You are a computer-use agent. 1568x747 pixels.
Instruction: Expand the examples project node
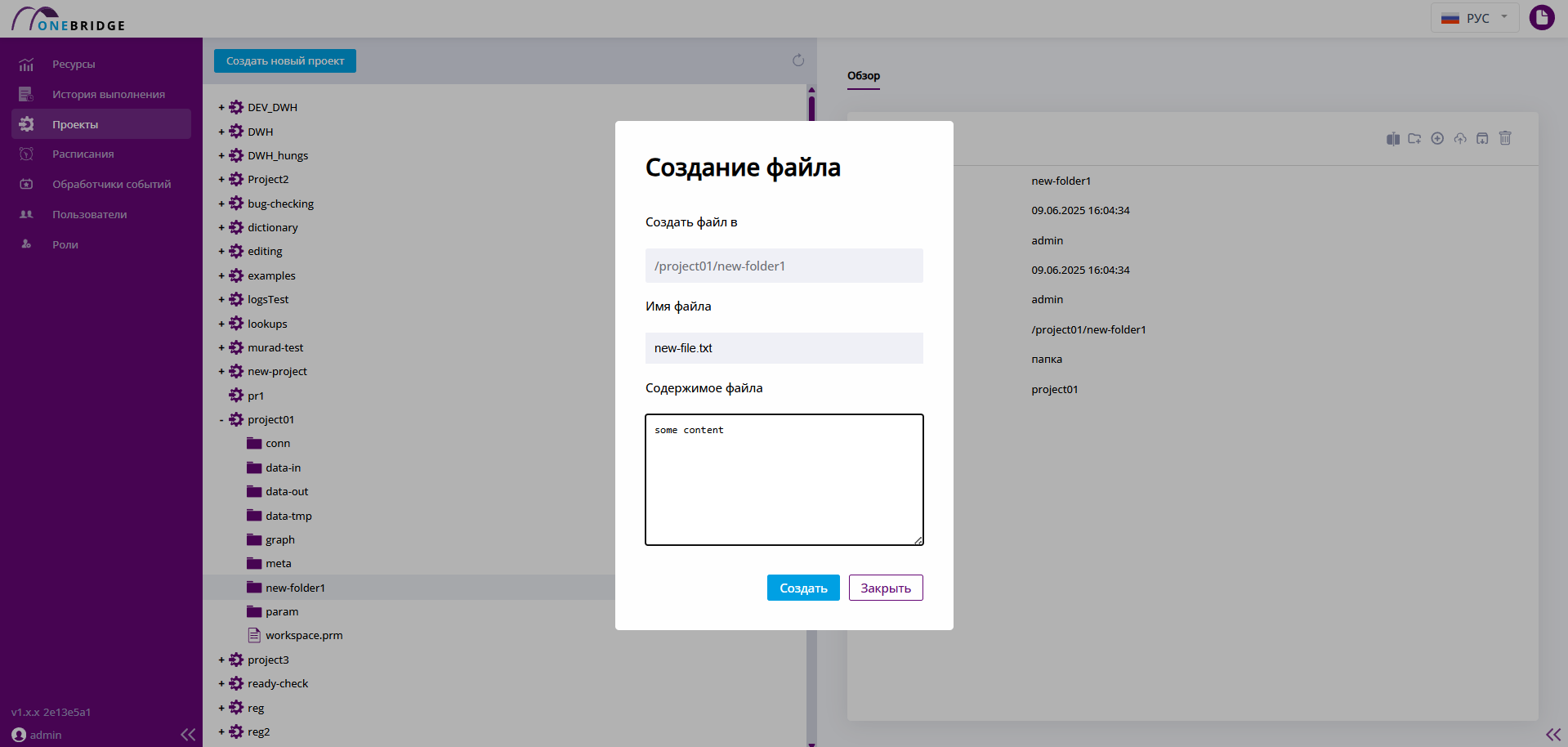[x=221, y=275]
